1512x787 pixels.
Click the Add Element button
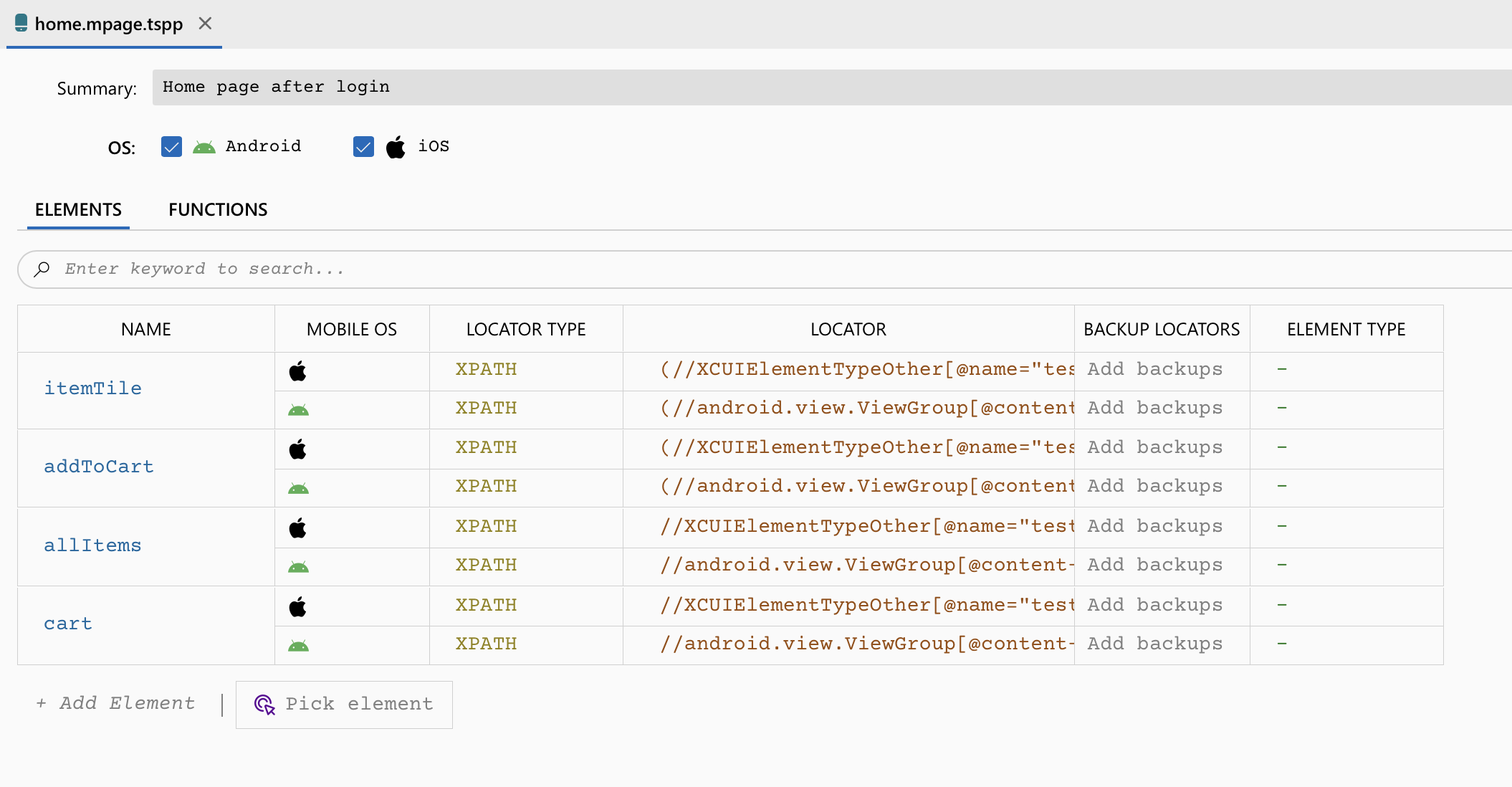tap(115, 703)
